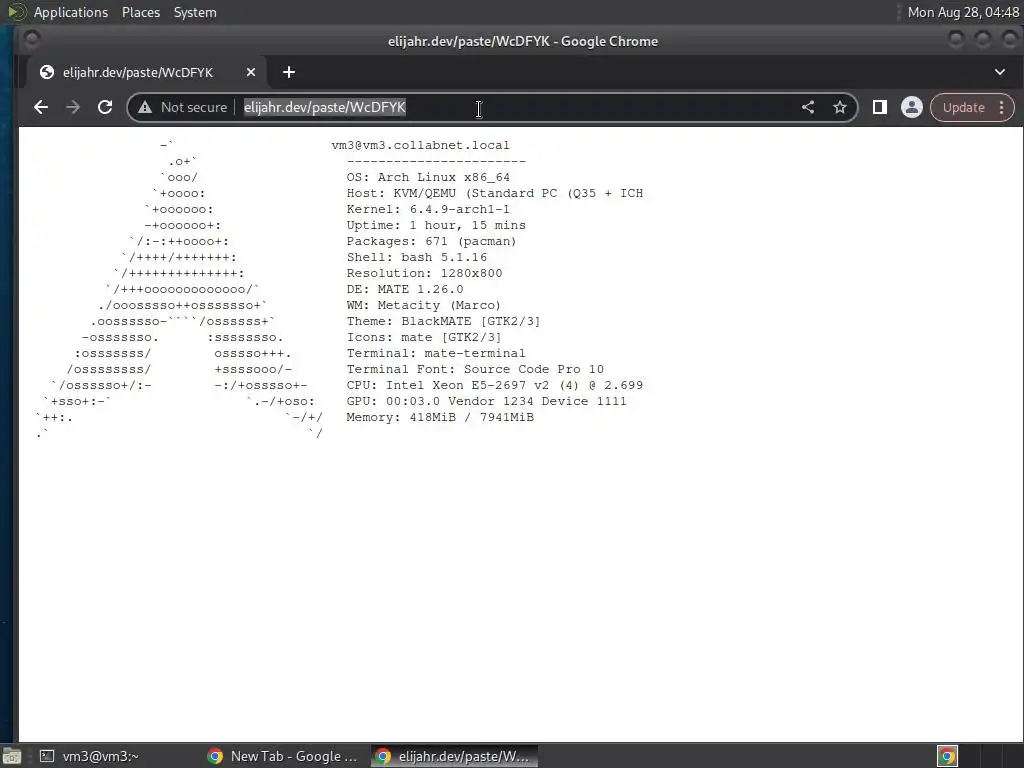Reload the page with the refresh icon

point(104,107)
